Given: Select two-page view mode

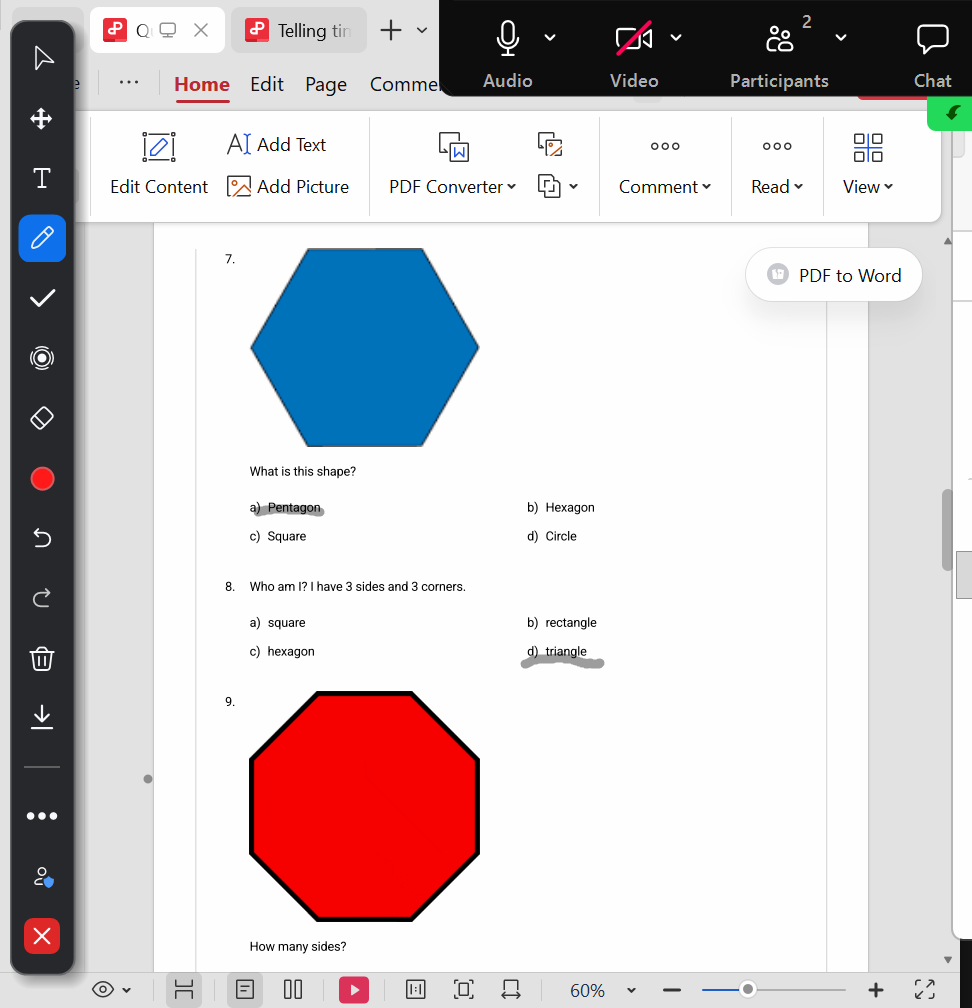Looking at the screenshot, I should 292,989.
